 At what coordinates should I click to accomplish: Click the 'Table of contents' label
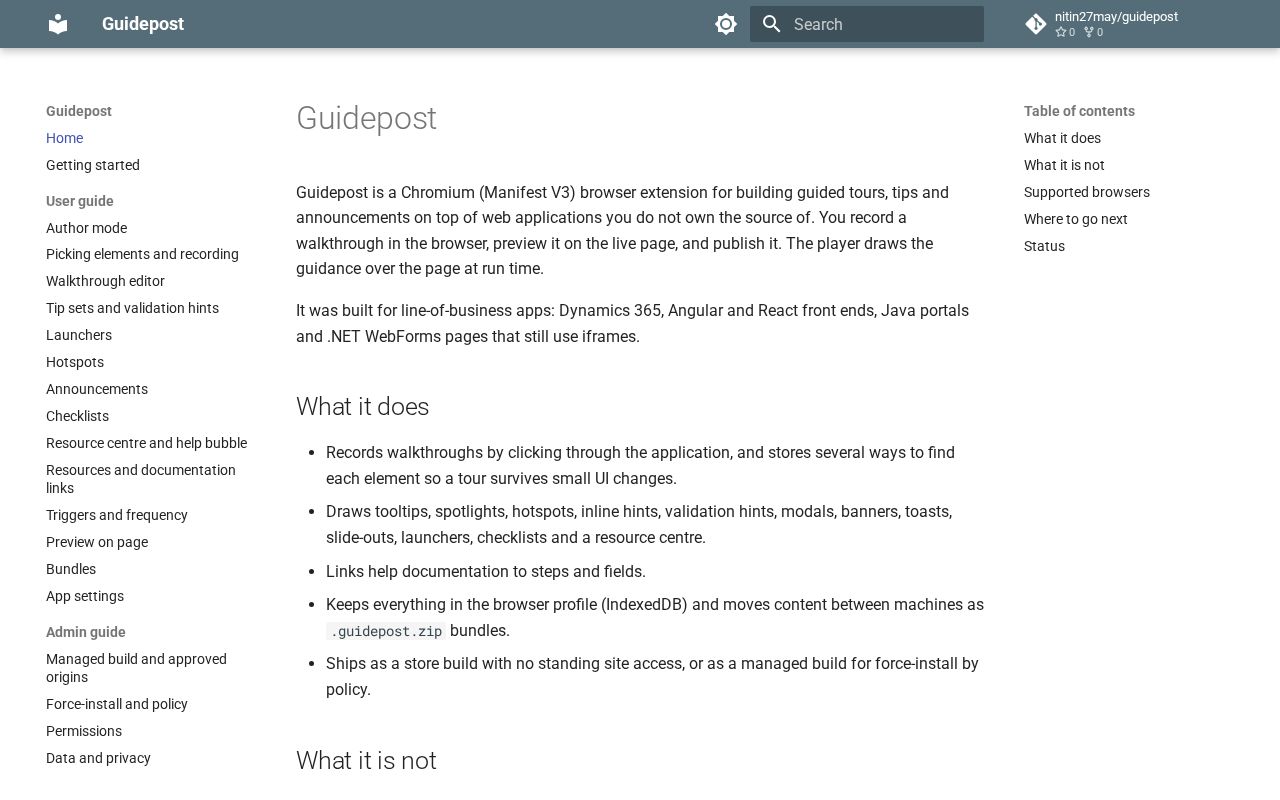pos(1079,111)
